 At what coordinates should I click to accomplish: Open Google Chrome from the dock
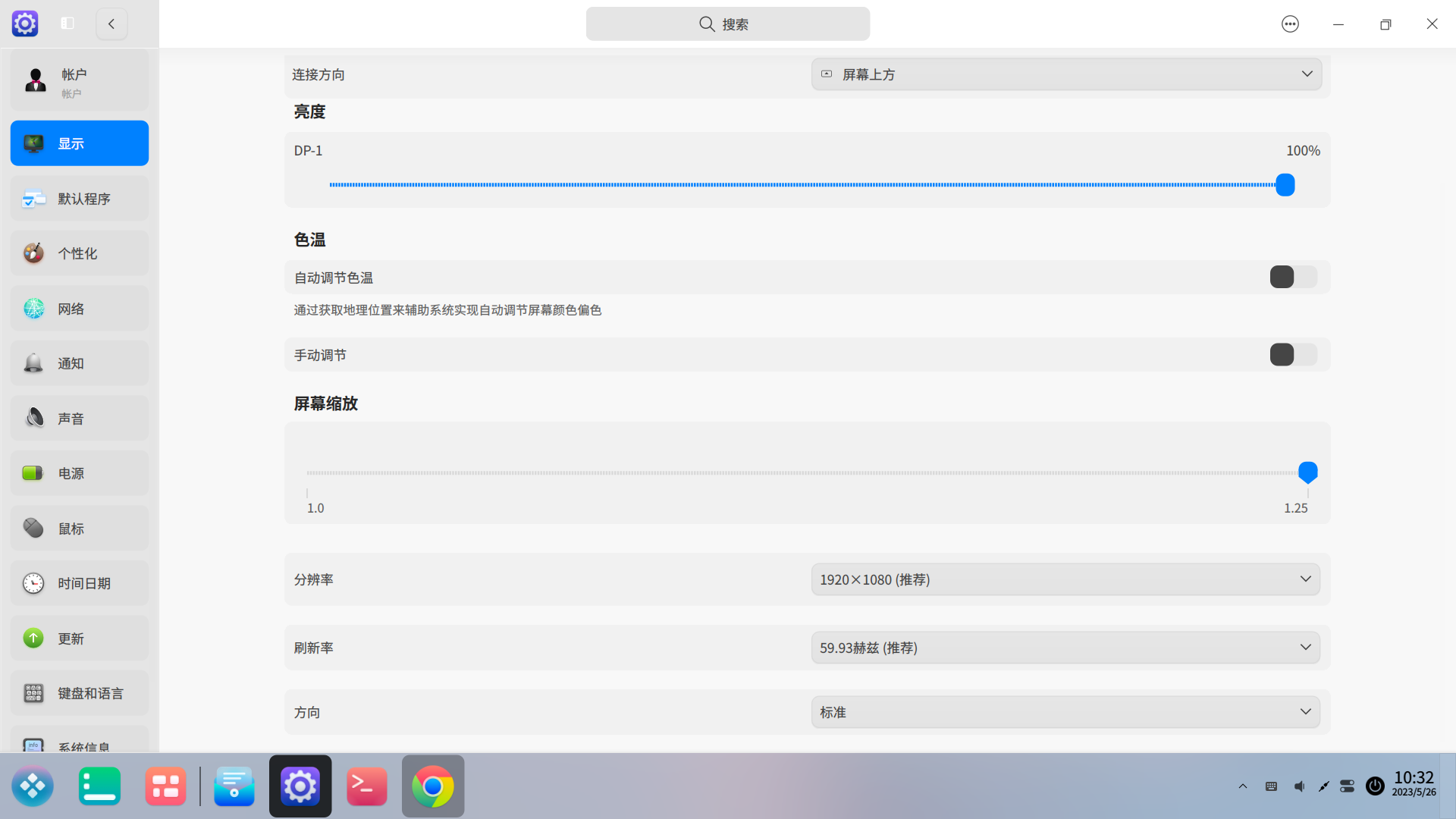432,786
